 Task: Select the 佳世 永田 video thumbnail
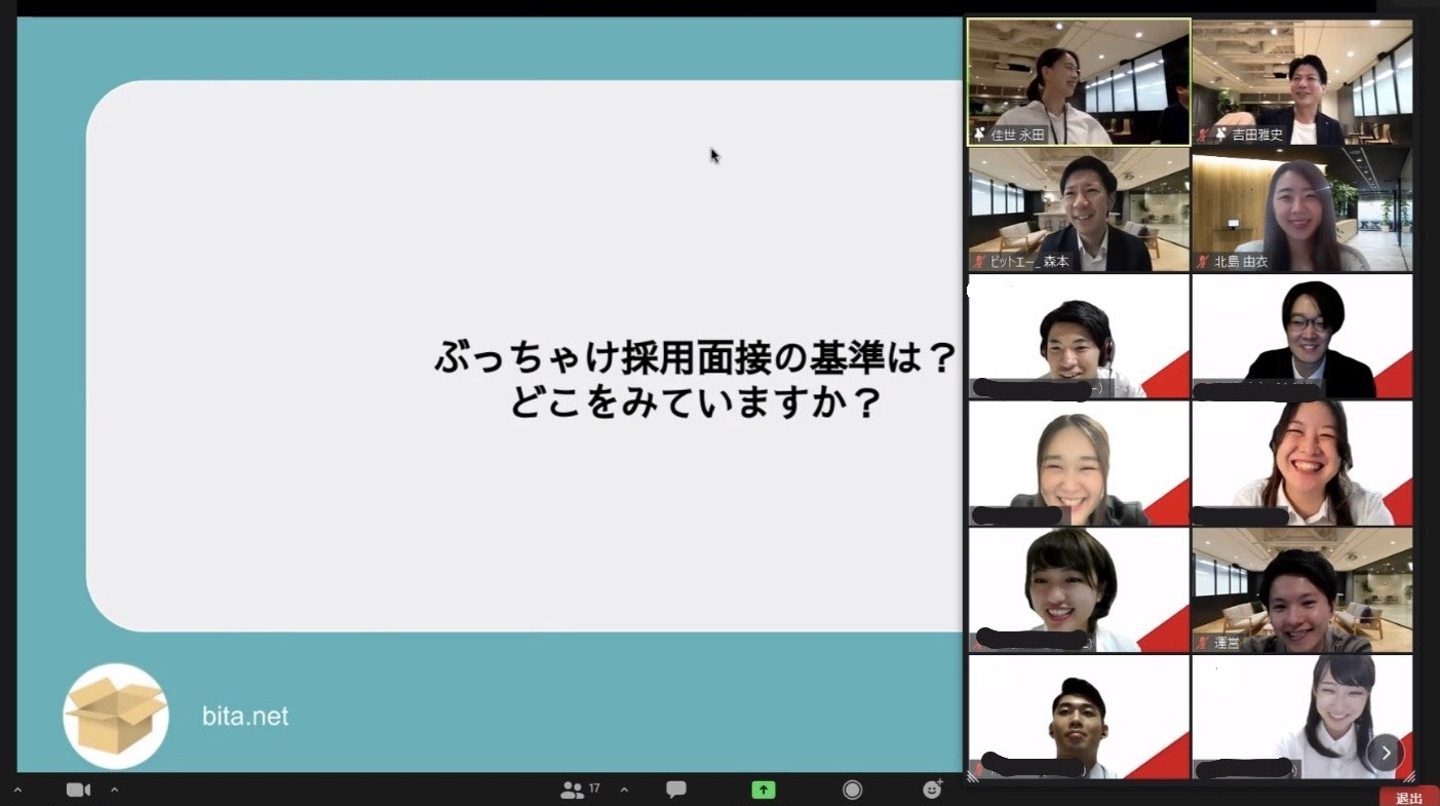click(x=1079, y=82)
